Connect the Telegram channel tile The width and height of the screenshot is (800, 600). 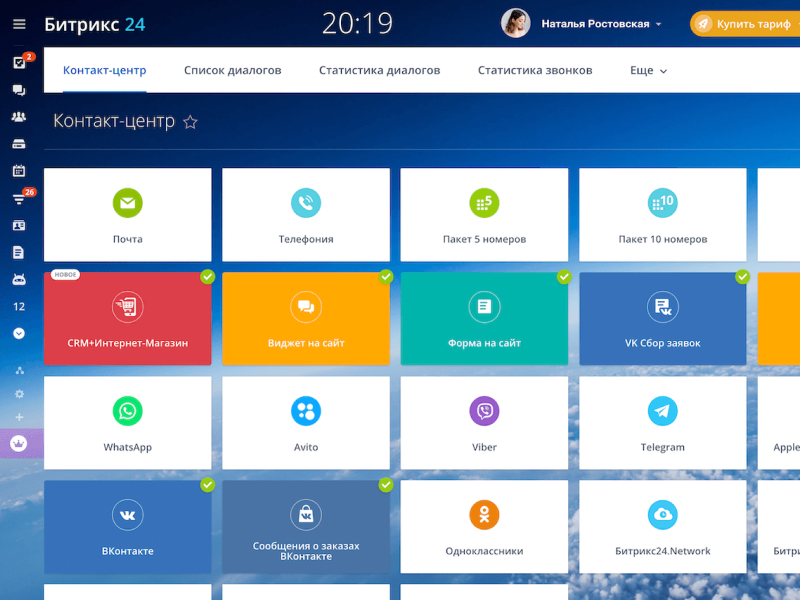(663, 423)
